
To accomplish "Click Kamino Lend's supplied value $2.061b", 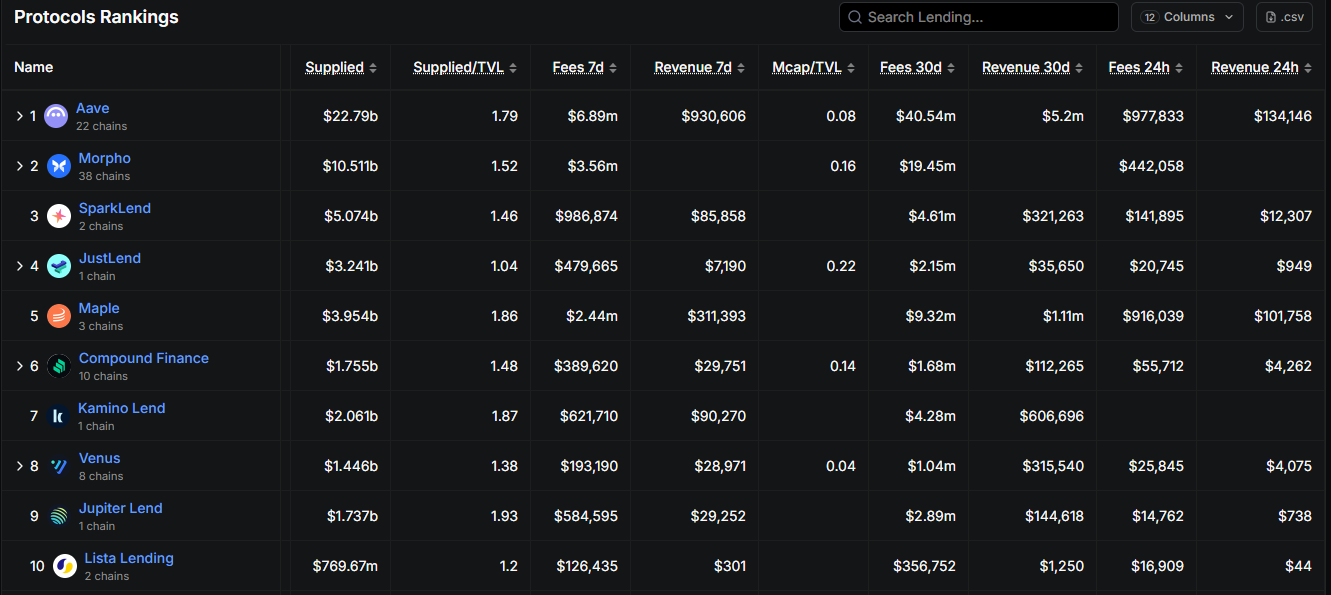I will [350, 416].
